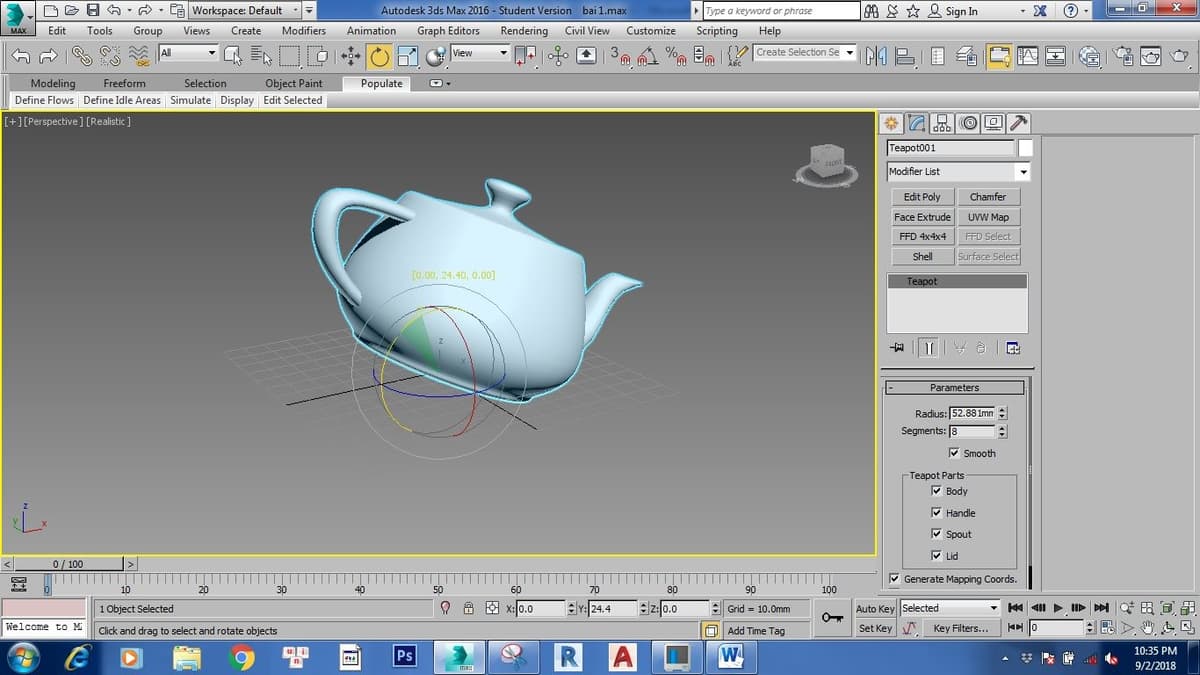
Task: Uncheck the Handle teapot part
Action: pos(935,513)
